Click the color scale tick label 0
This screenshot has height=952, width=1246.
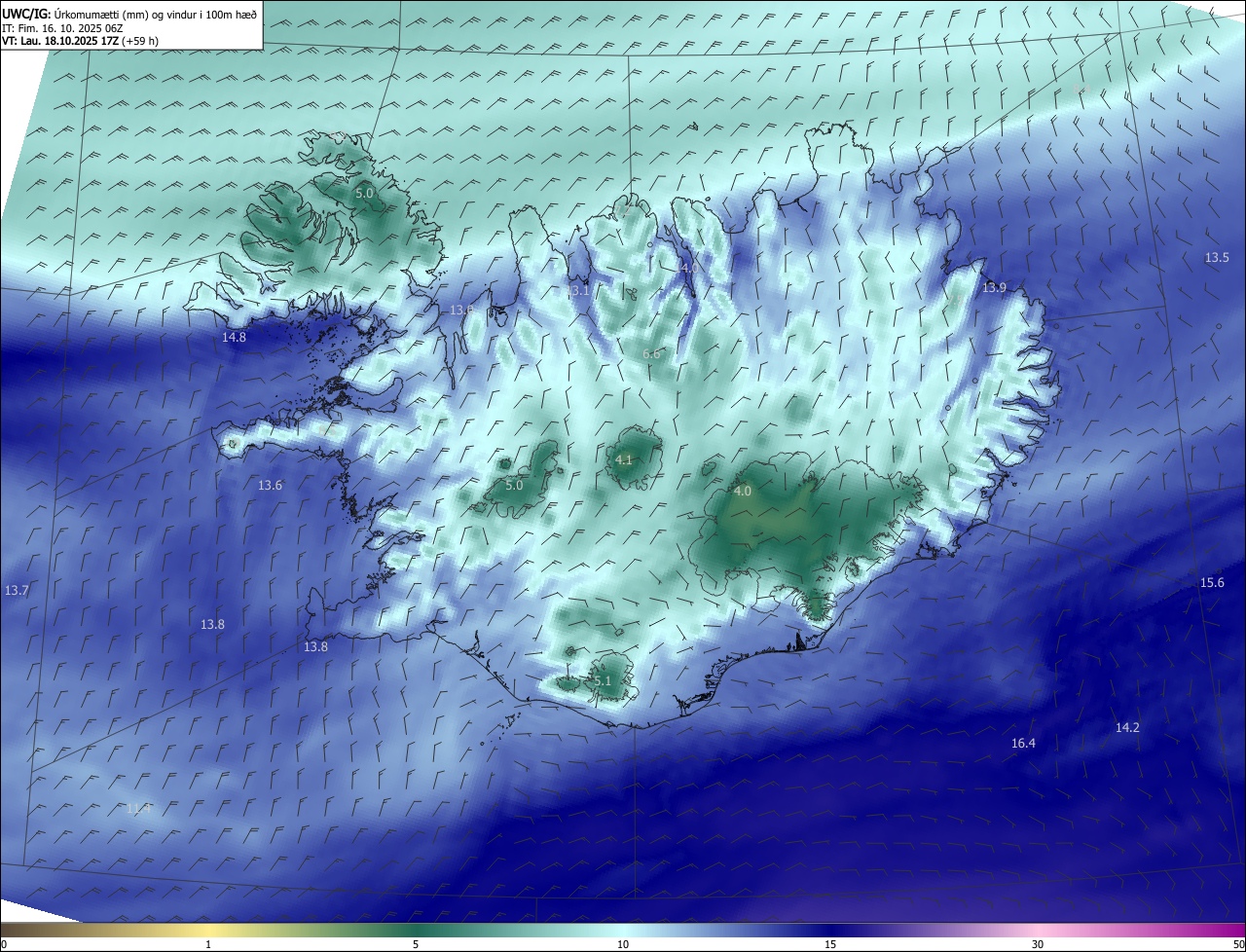click(x=4, y=944)
